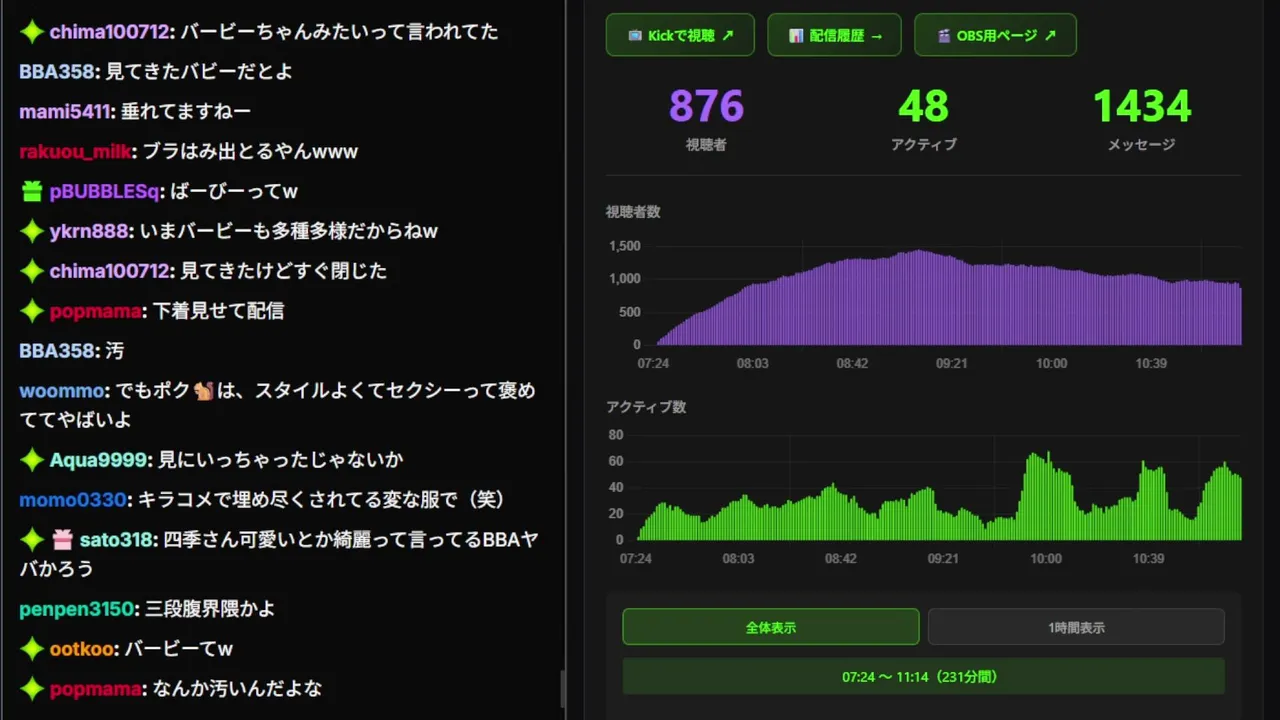Click the message 下着見せて配信
The width and height of the screenshot is (1280, 720).
pyautogui.click(x=218, y=311)
